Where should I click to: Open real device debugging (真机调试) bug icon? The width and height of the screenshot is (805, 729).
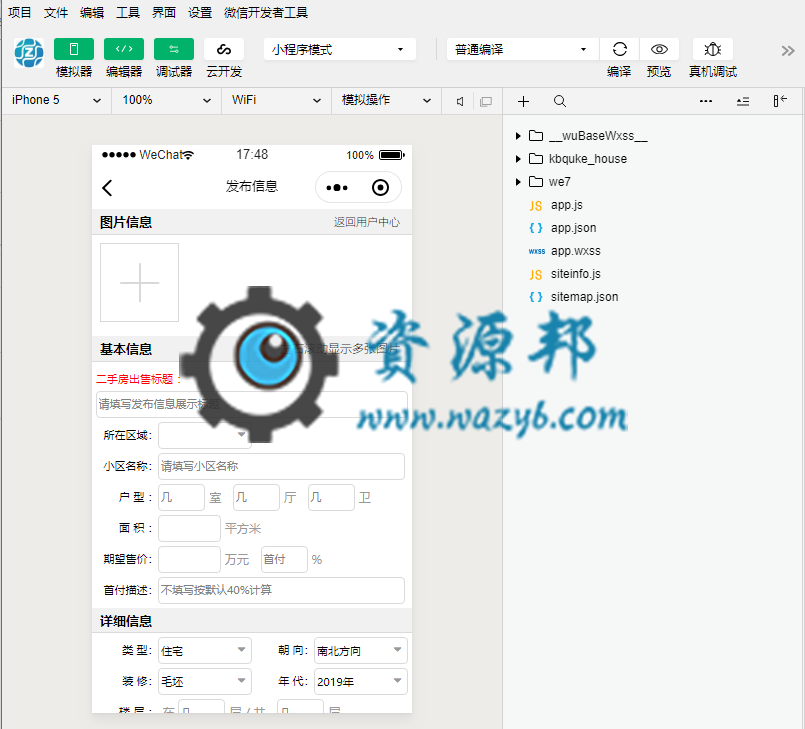(713, 49)
